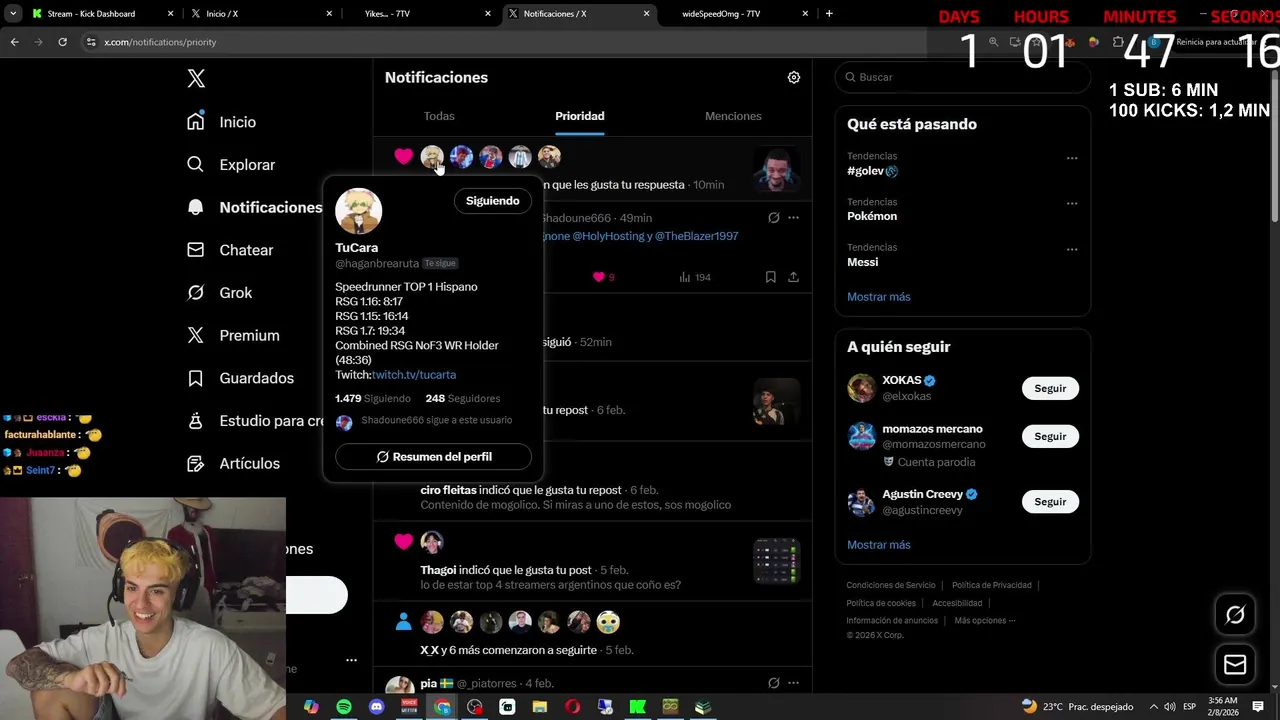Screen dimensions: 1280x720
Task: Open account menu dots near webcam
Action: tap(351, 660)
